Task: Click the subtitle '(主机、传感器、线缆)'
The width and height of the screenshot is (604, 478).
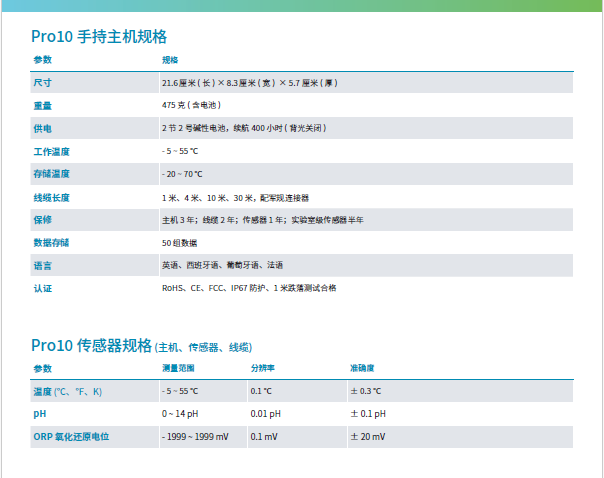Action: pyautogui.click(x=203, y=348)
